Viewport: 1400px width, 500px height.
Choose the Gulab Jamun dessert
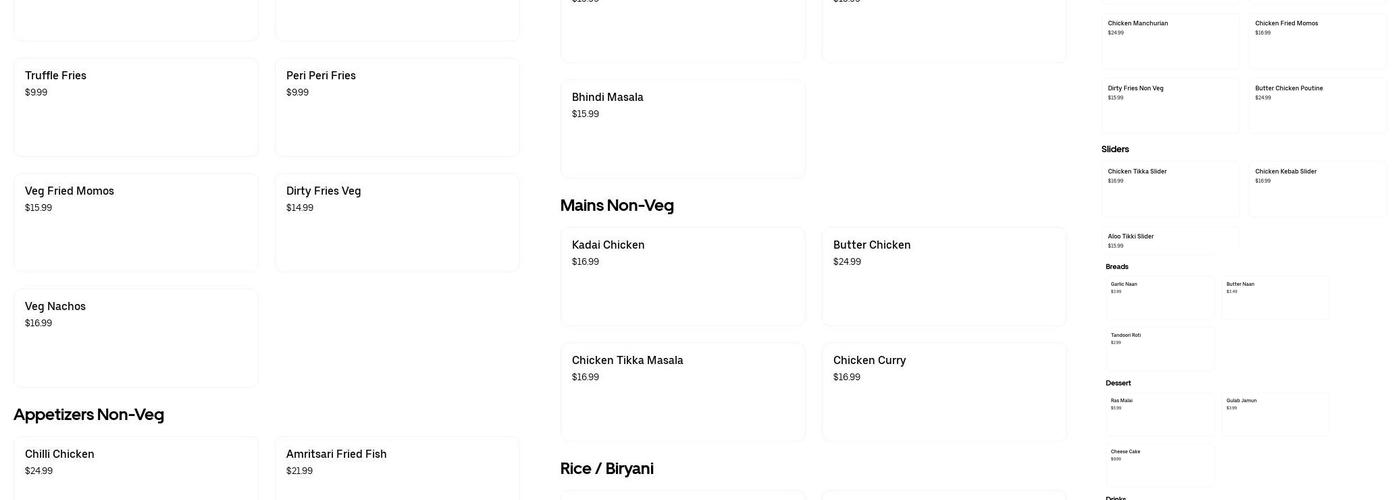[1276, 414]
